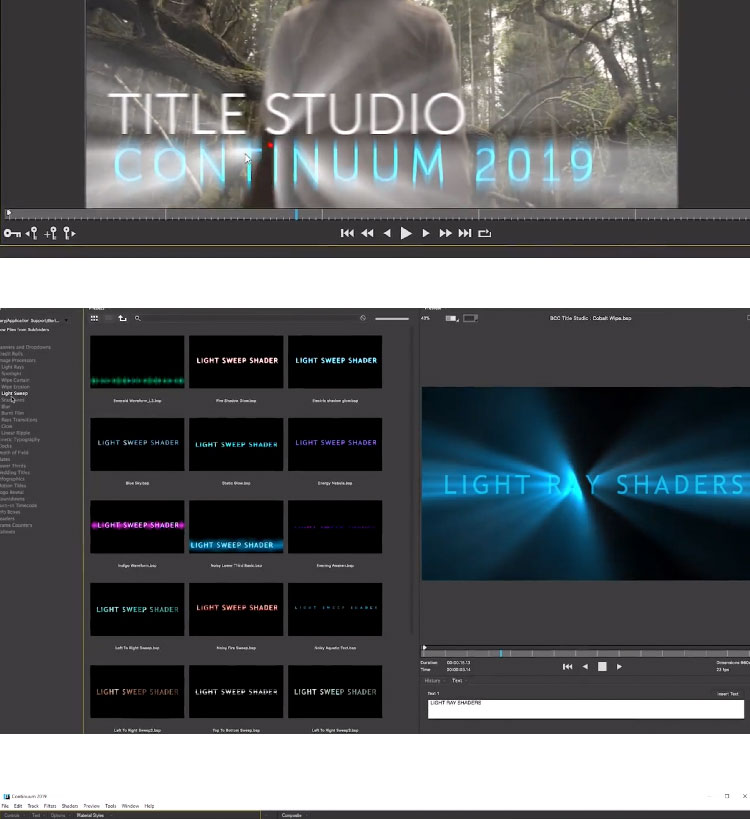Add a keyframe with the plus key icon
750x819 pixels.
pos(51,233)
